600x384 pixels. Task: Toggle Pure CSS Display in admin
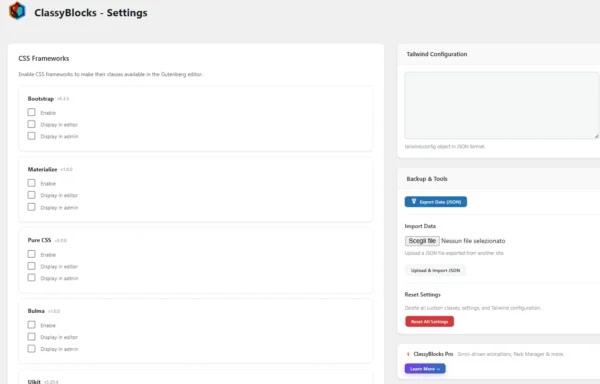[x=31, y=278]
